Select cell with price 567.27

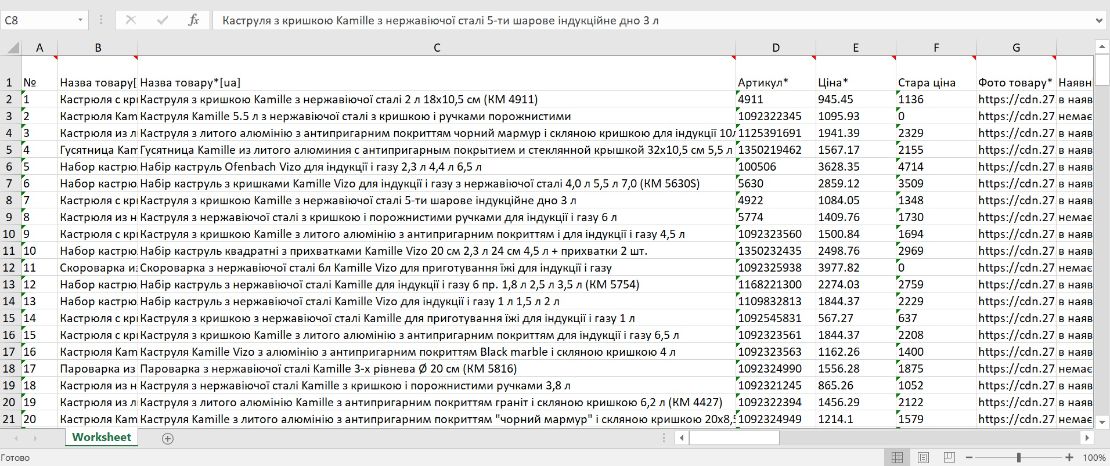pyautogui.click(x=856, y=318)
